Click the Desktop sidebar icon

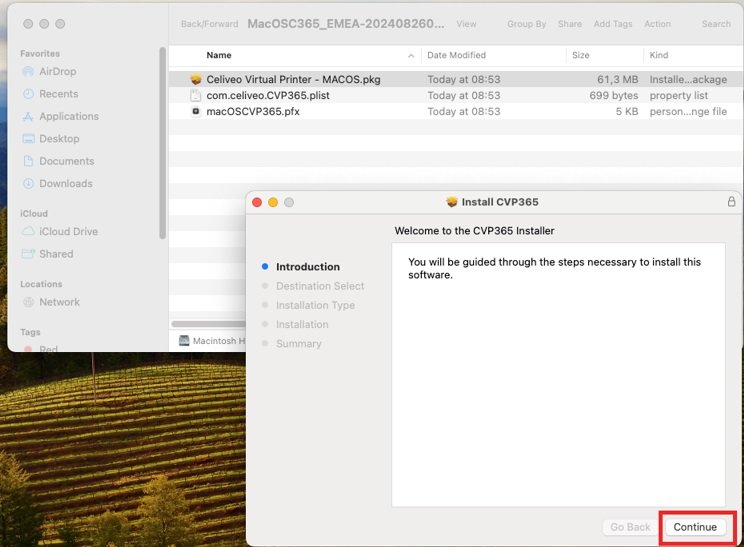tap(28, 139)
